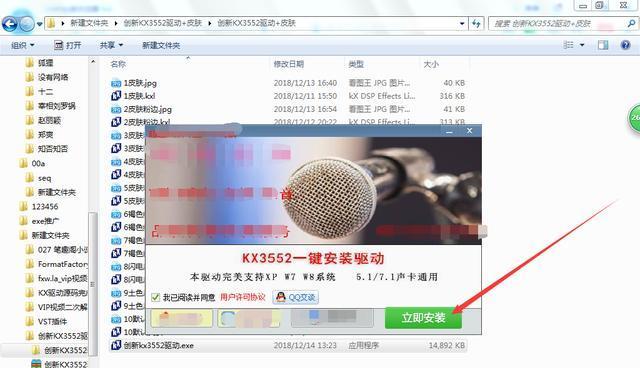
Task: Open the 用户许可协议 link
Action: click(242, 297)
